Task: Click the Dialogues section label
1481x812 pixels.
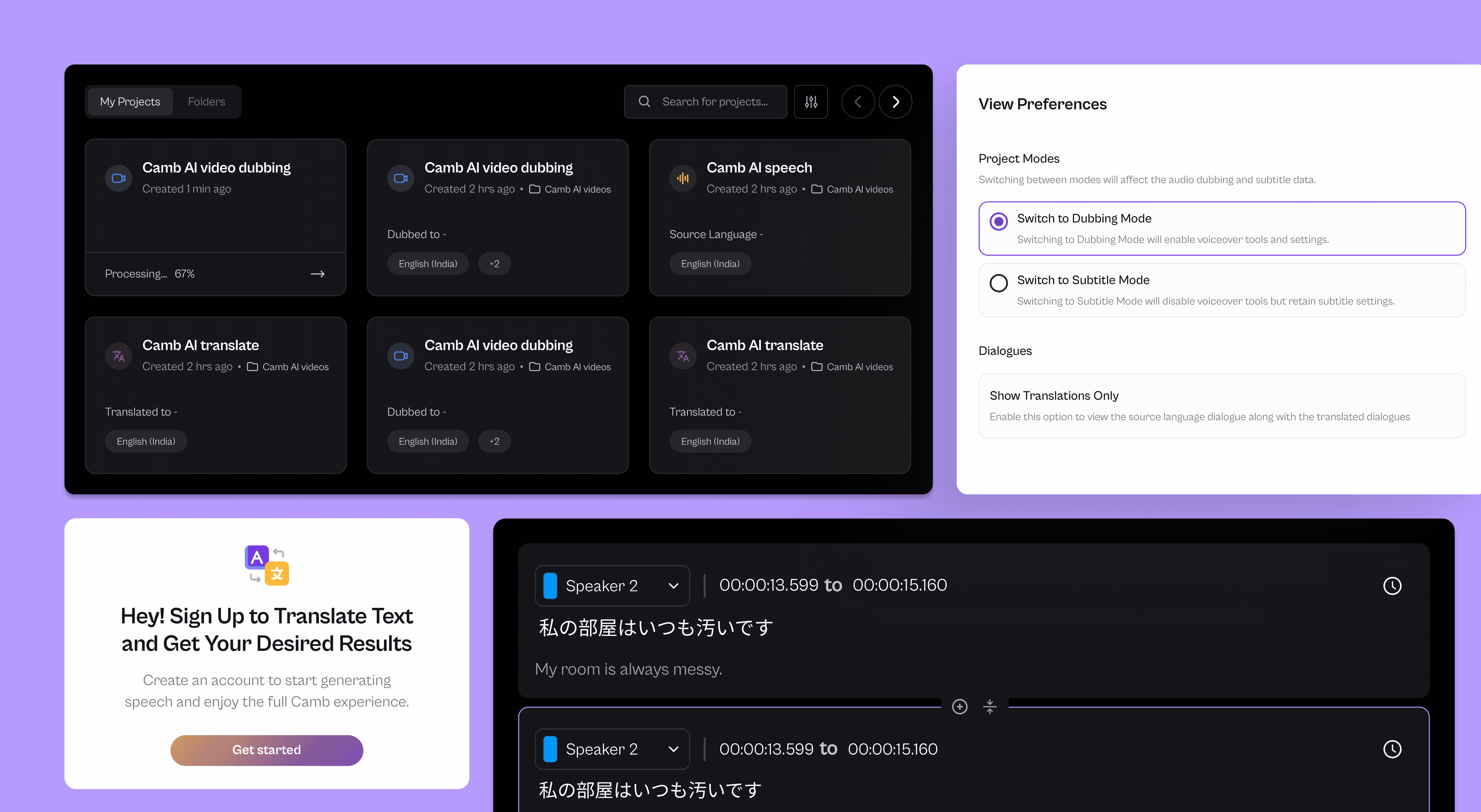Action: 1005,351
